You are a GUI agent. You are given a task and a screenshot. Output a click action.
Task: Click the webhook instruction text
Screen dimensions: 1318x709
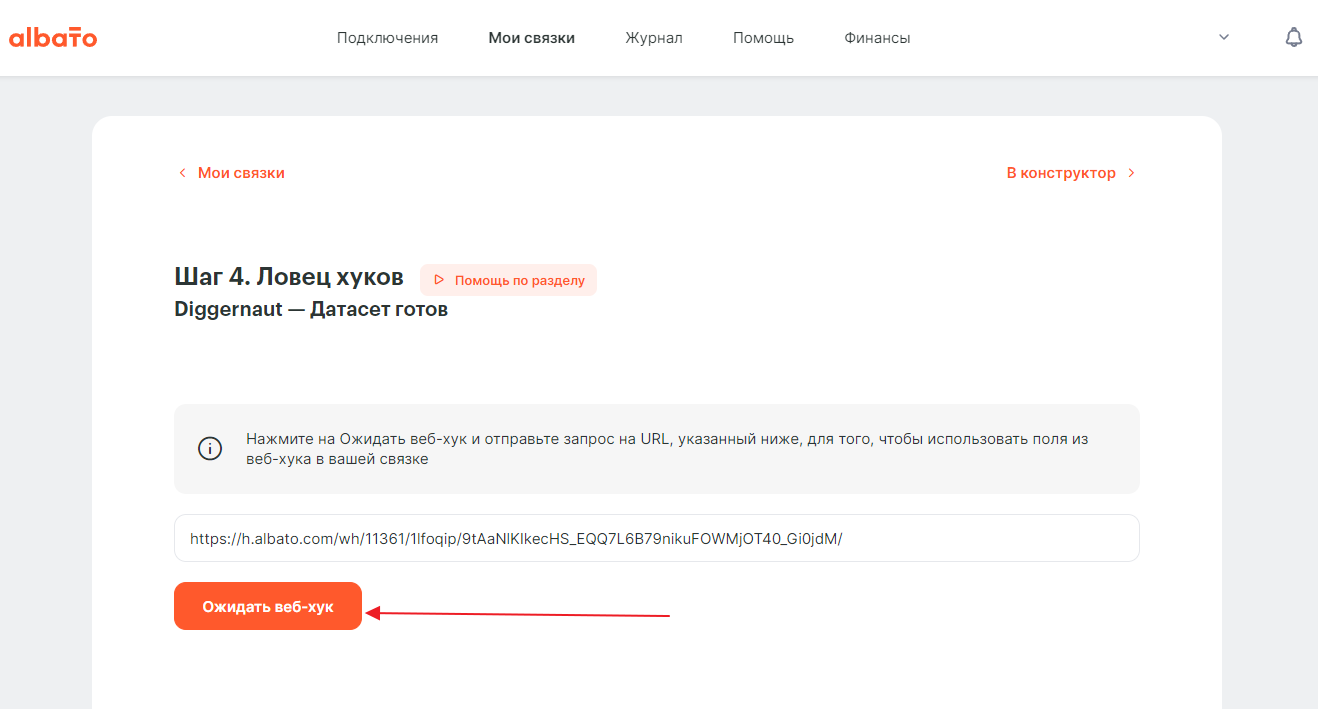click(x=667, y=449)
